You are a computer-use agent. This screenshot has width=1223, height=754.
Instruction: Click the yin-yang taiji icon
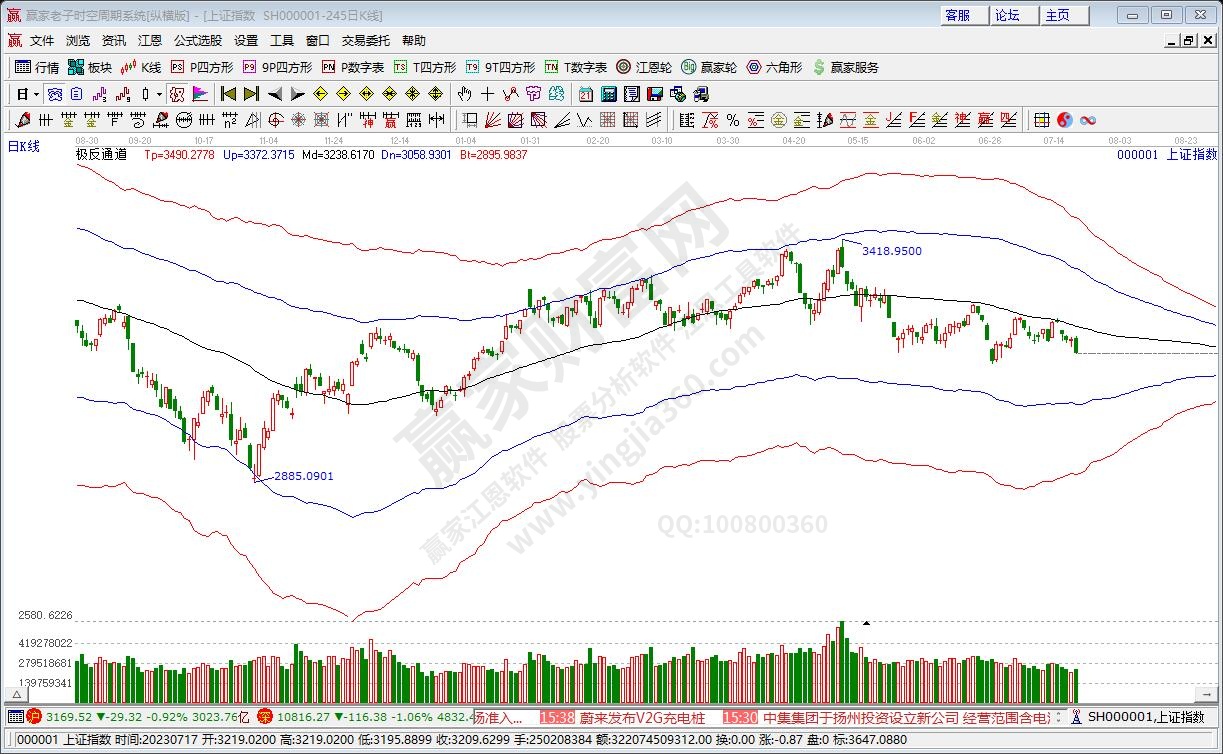coord(1064,120)
